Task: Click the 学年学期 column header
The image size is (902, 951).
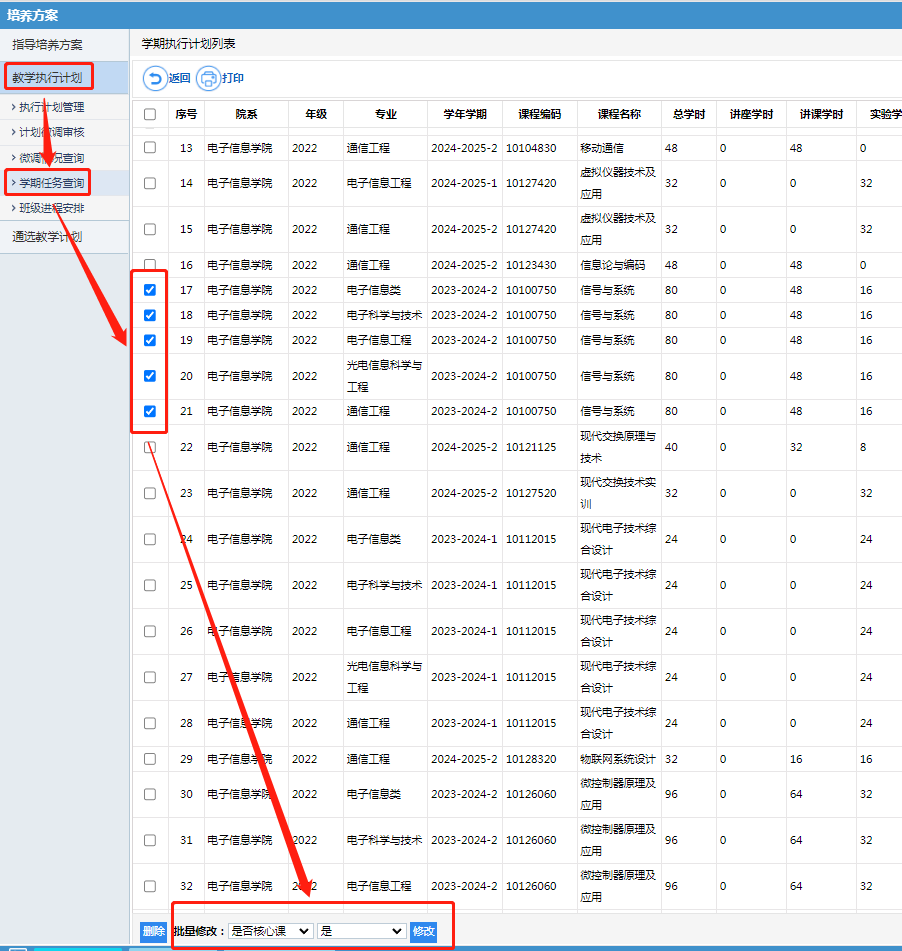Action: click(463, 115)
